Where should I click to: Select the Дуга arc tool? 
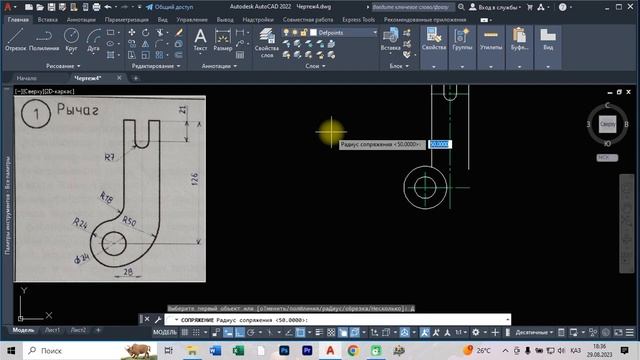point(93,39)
